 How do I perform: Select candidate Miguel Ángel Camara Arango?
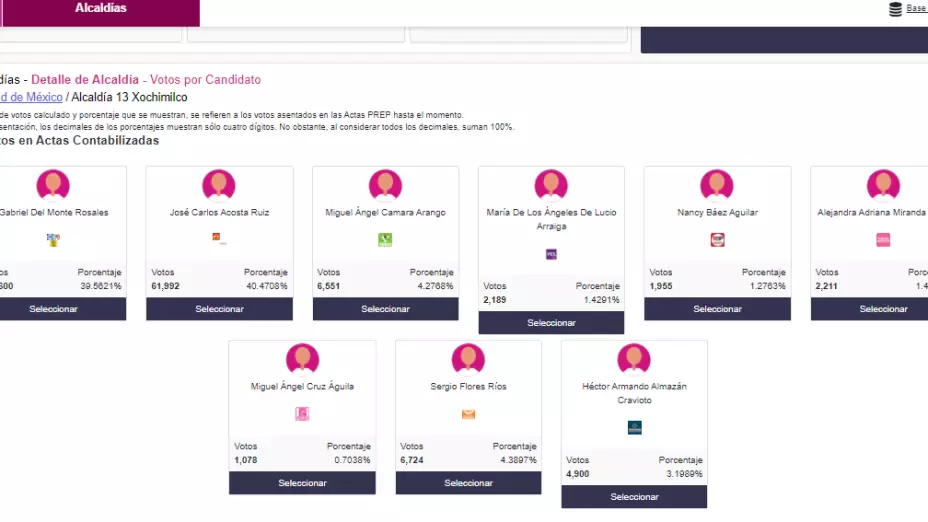385,309
